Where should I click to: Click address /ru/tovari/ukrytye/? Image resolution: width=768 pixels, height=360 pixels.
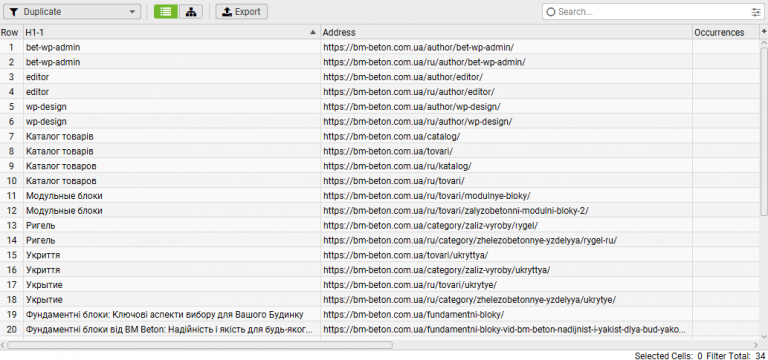(506, 285)
